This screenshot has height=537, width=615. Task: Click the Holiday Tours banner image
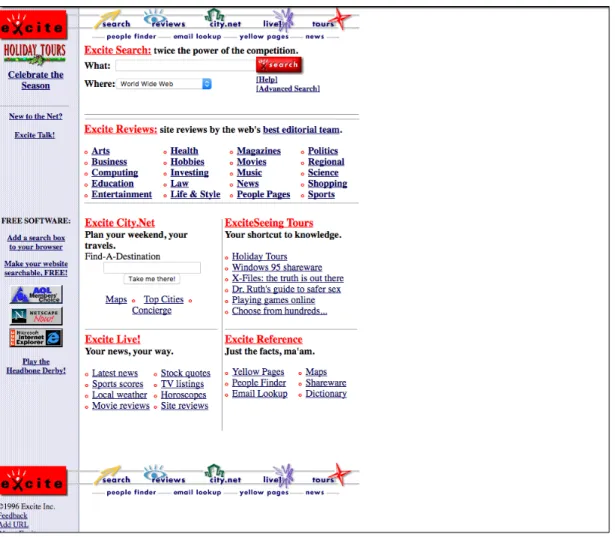(35, 54)
